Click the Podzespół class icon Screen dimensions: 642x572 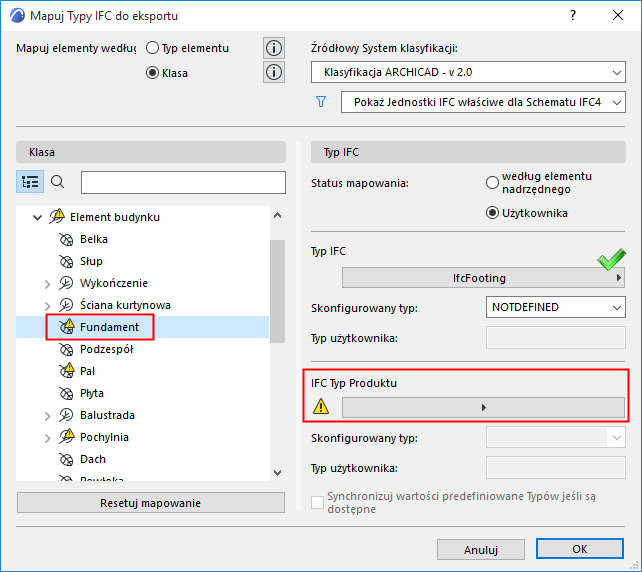pyautogui.click(x=66, y=349)
